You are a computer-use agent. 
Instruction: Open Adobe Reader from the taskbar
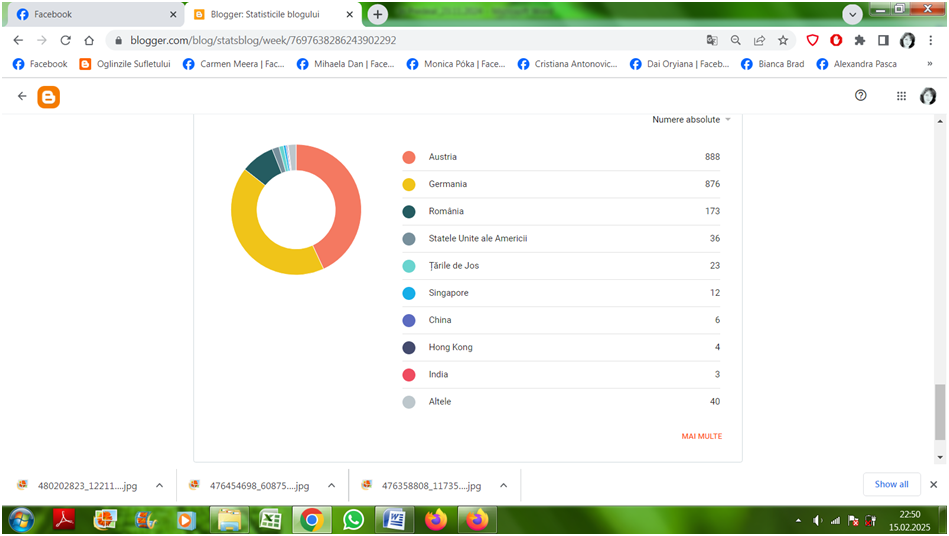click(64, 520)
